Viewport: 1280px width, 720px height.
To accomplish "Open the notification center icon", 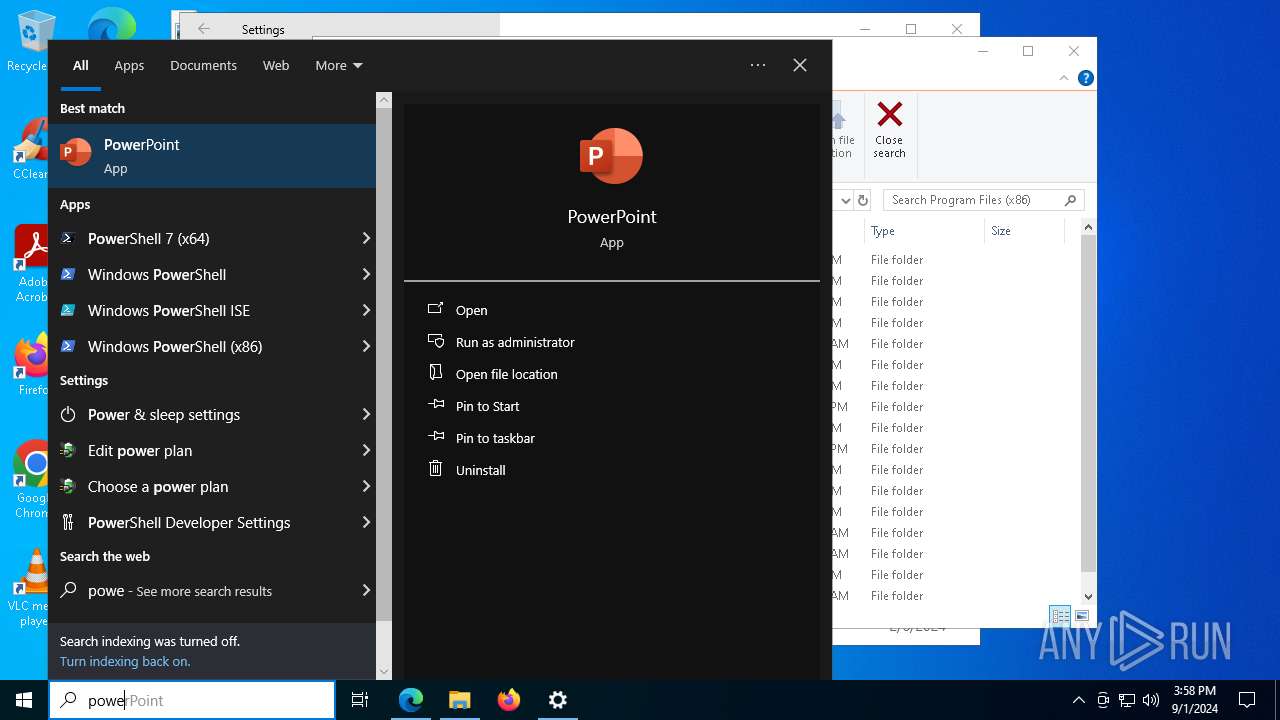I will click(x=1247, y=700).
